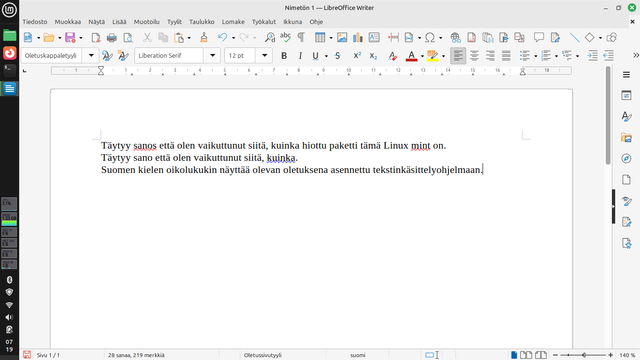Click the suomi language status field
Image resolution: width=640 pixels, height=360 pixels.
coord(358,355)
